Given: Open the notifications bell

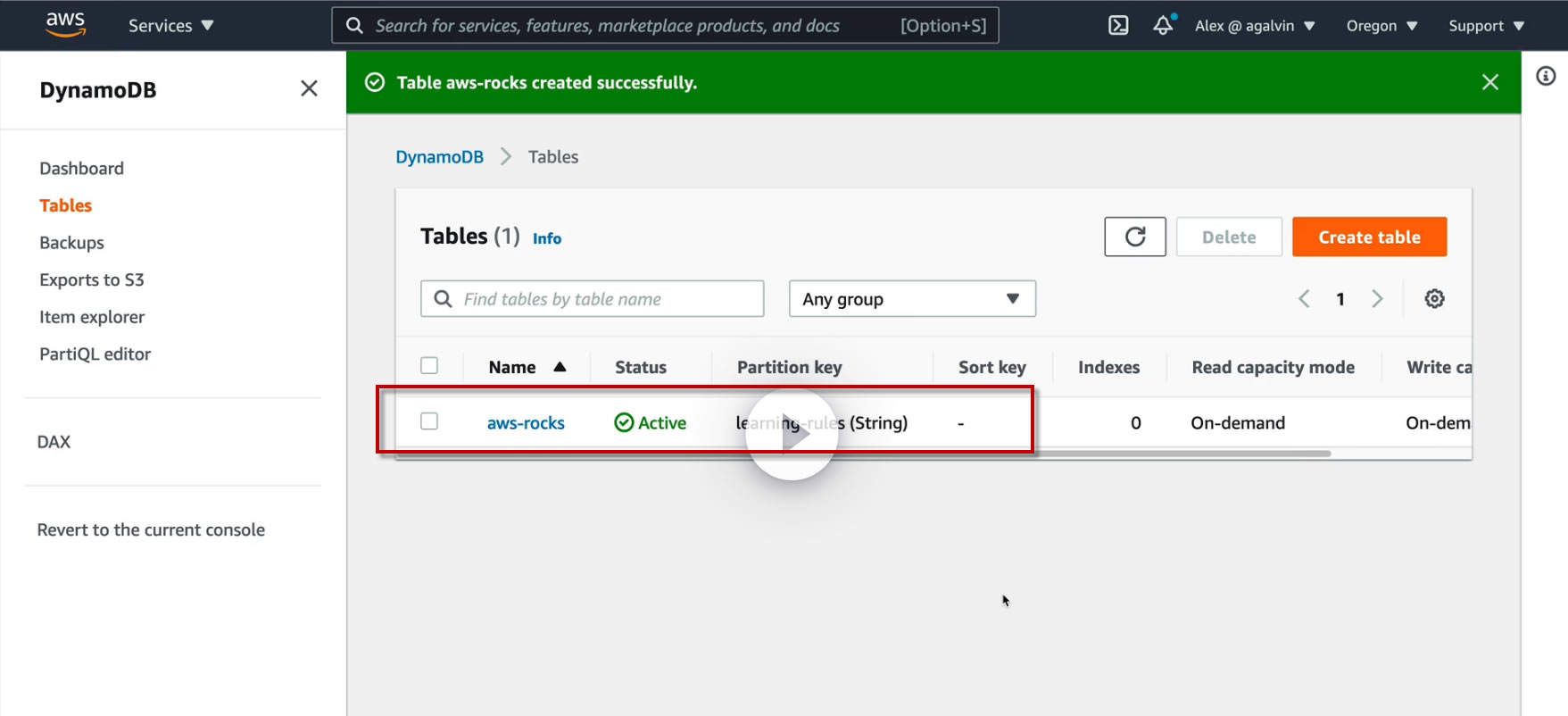Looking at the screenshot, I should point(1163,26).
